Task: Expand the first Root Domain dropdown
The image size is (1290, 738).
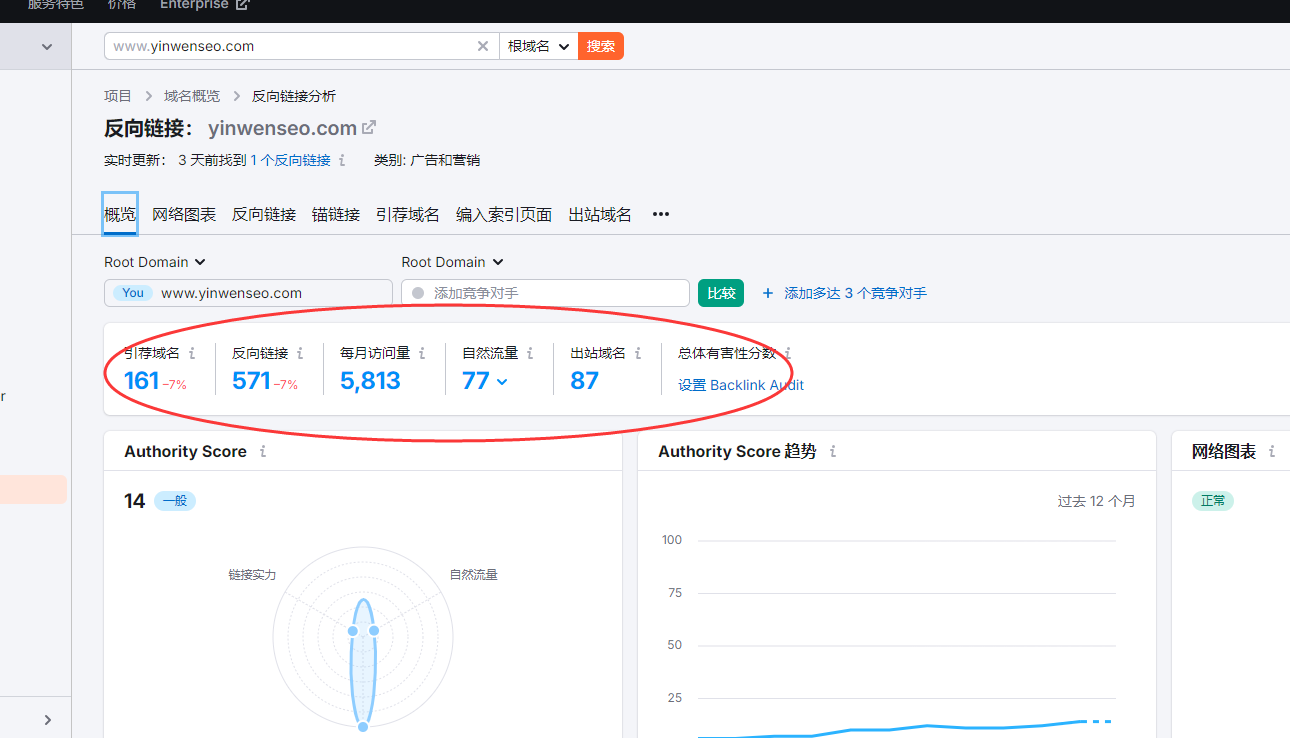Action: 155,262
